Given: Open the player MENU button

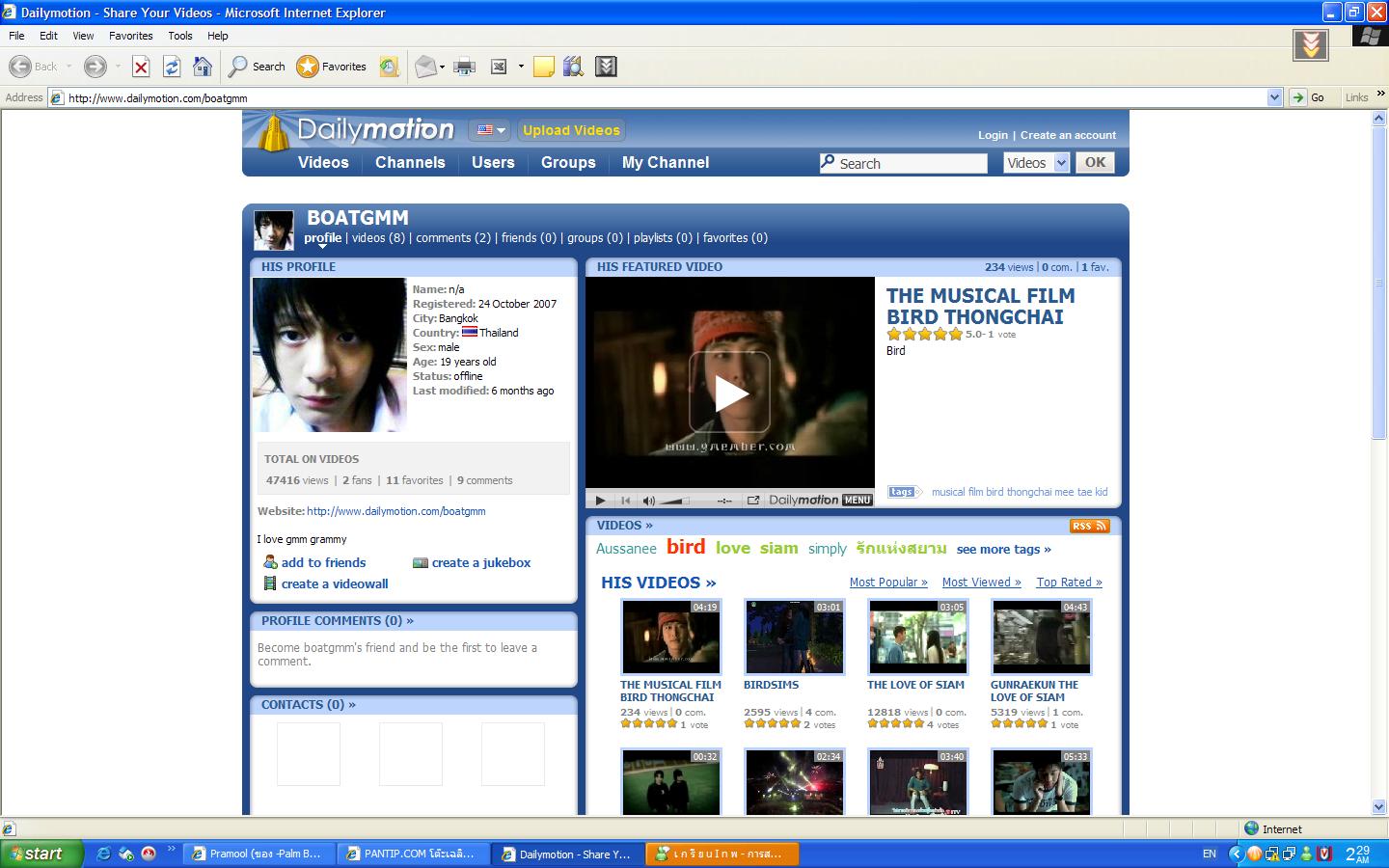Looking at the screenshot, I should pyautogui.click(x=858, y=500).
